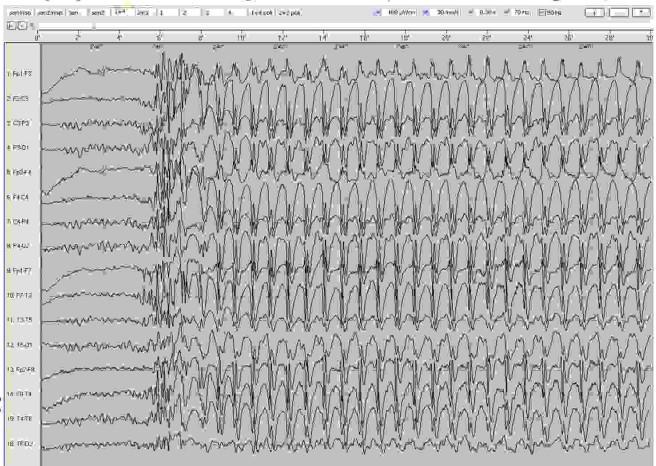Viewport: 656px width, 466px height.
Task: Open the 0.30 s time constant dropdown
Action: point(486,9)
